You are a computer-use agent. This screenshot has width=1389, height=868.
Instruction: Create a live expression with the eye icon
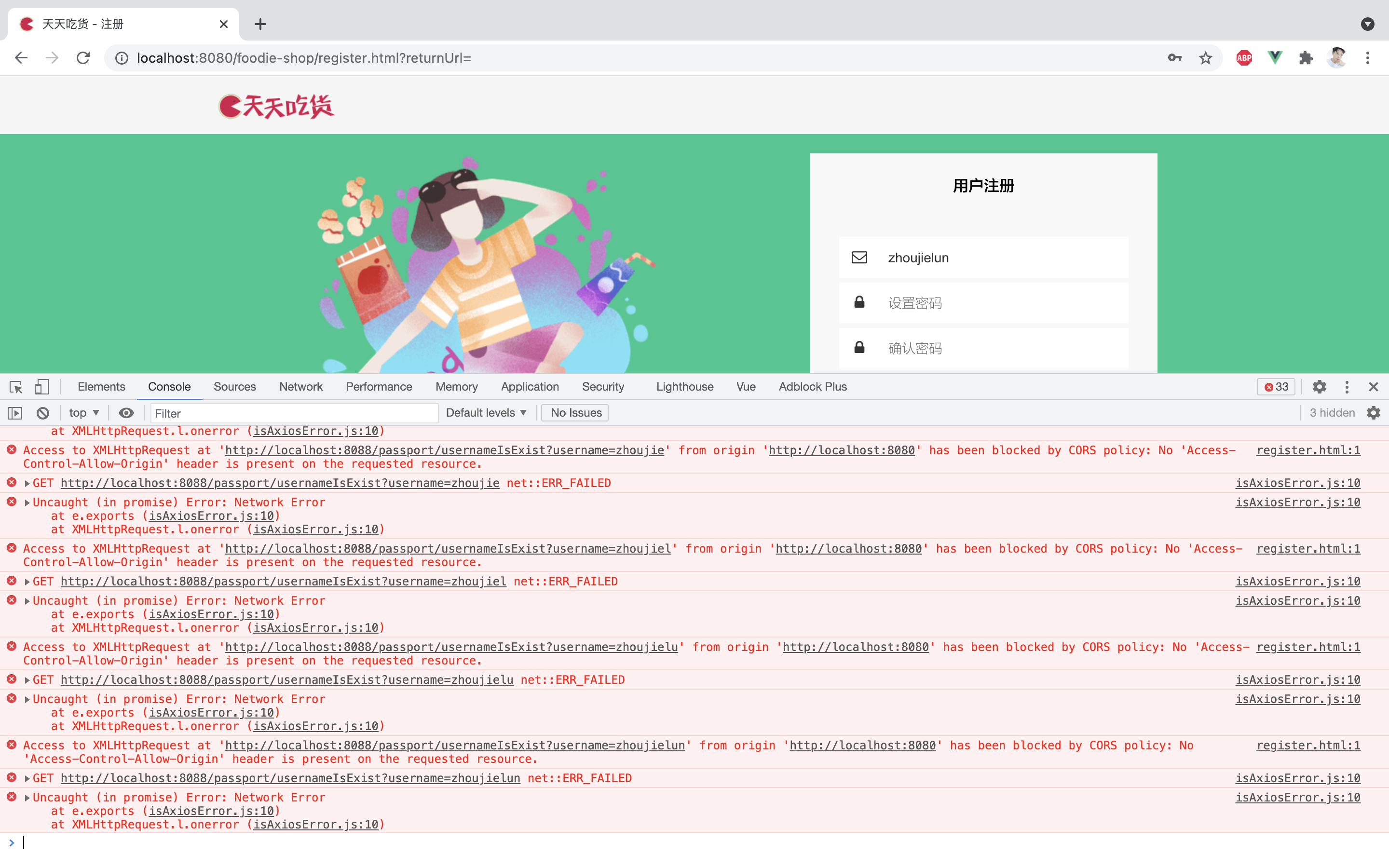pyautogui.click(x=126, y=413)
